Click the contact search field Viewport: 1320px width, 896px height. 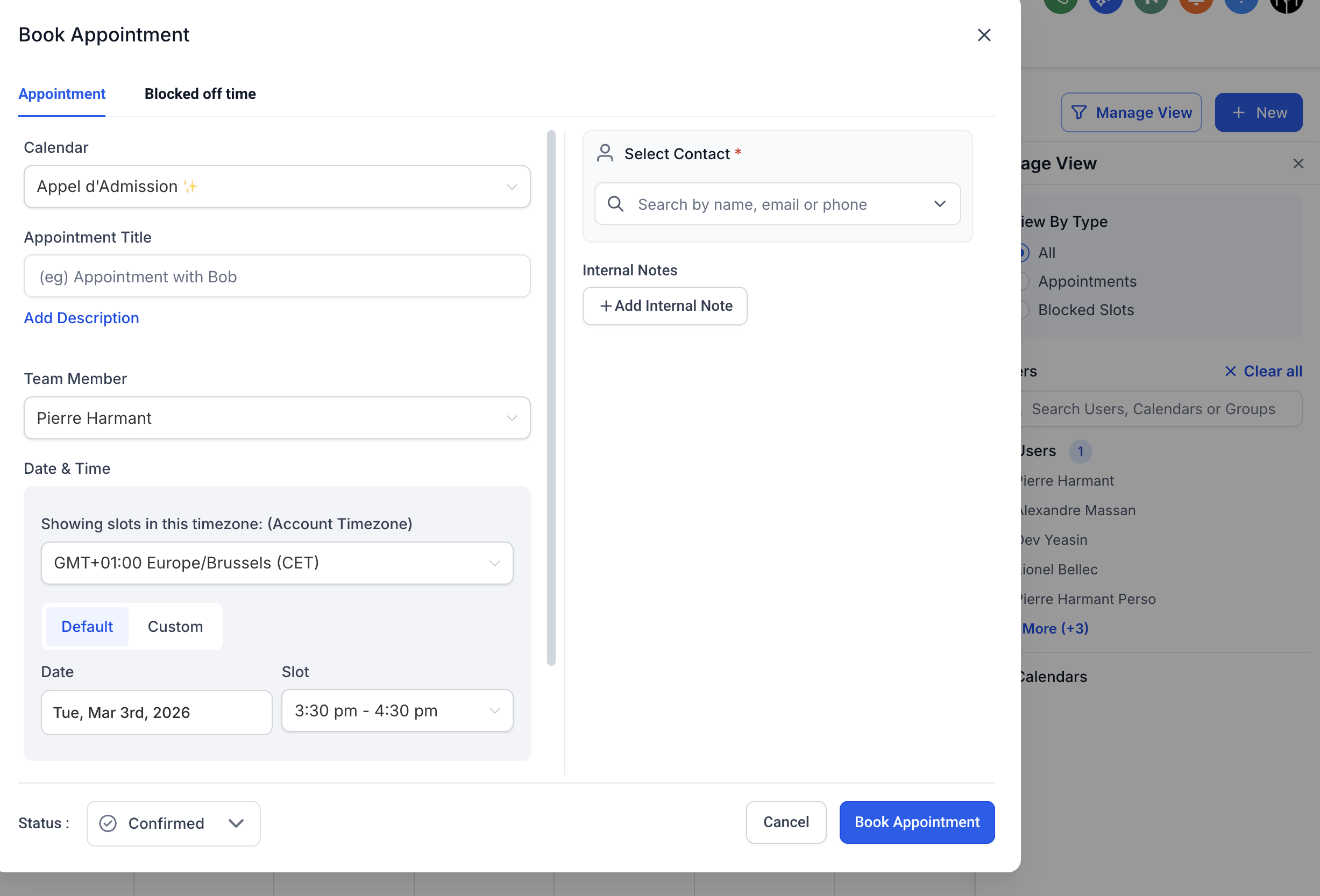point(777,204)
